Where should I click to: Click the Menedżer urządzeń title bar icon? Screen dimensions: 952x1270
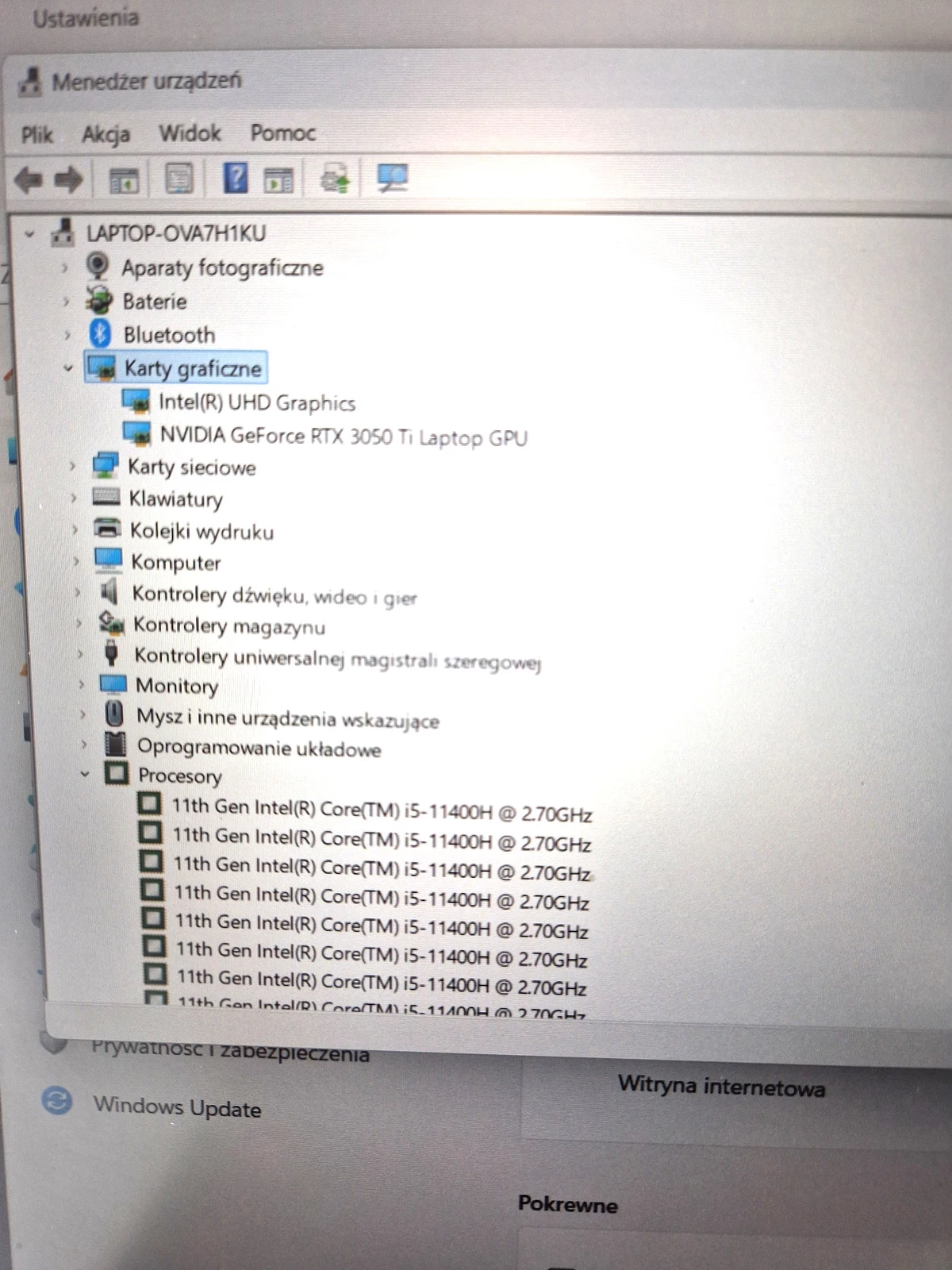[30, 81]
